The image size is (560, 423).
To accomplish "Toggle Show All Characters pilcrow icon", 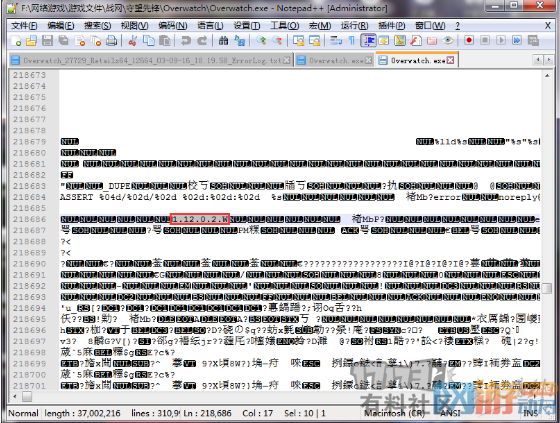I will tap(352, 41).
